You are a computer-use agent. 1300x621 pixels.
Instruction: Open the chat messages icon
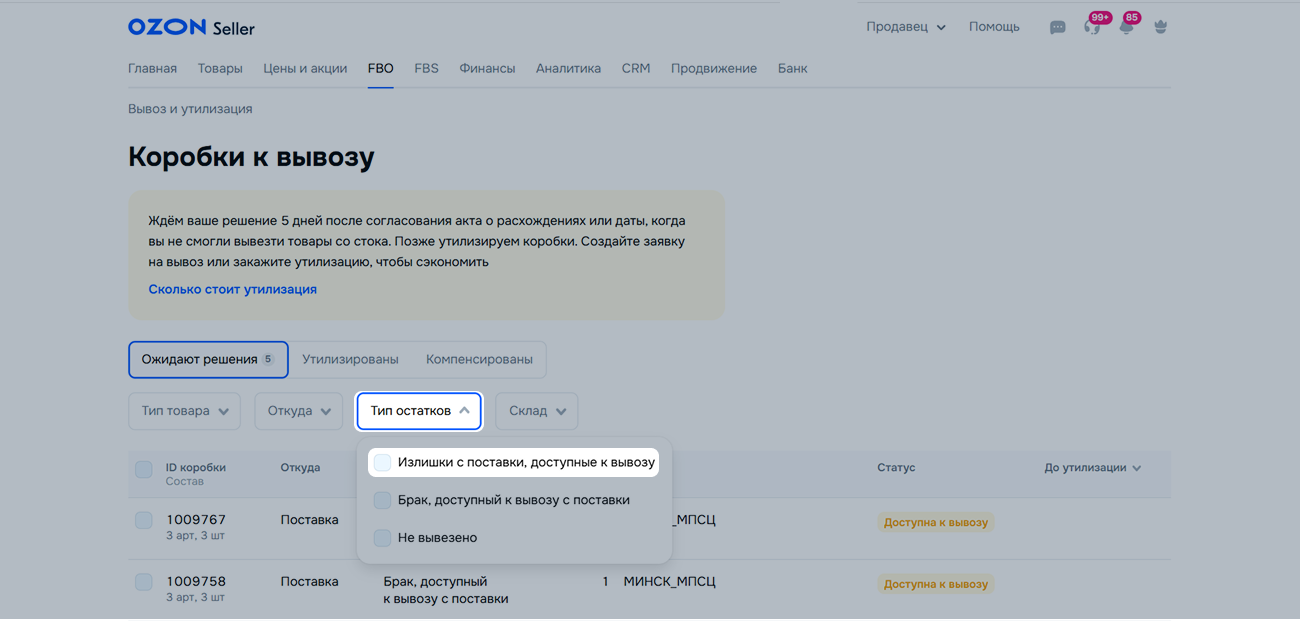[1057, 28]
